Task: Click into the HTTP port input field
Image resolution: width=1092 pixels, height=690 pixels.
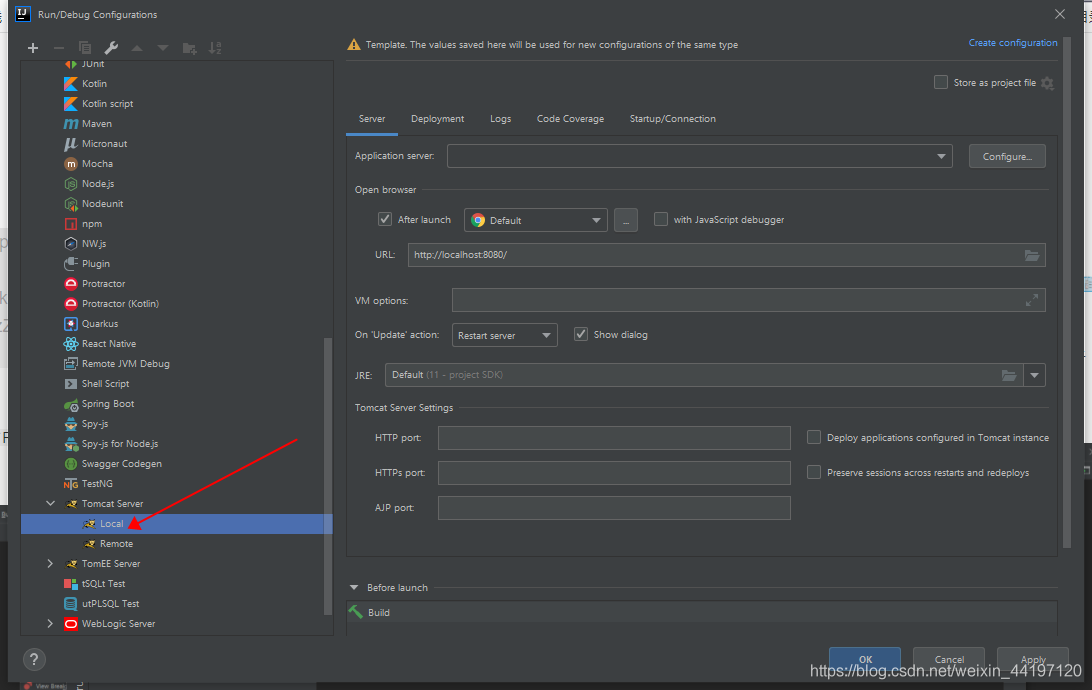Action: pyautogui.click(x=614, y=438)
